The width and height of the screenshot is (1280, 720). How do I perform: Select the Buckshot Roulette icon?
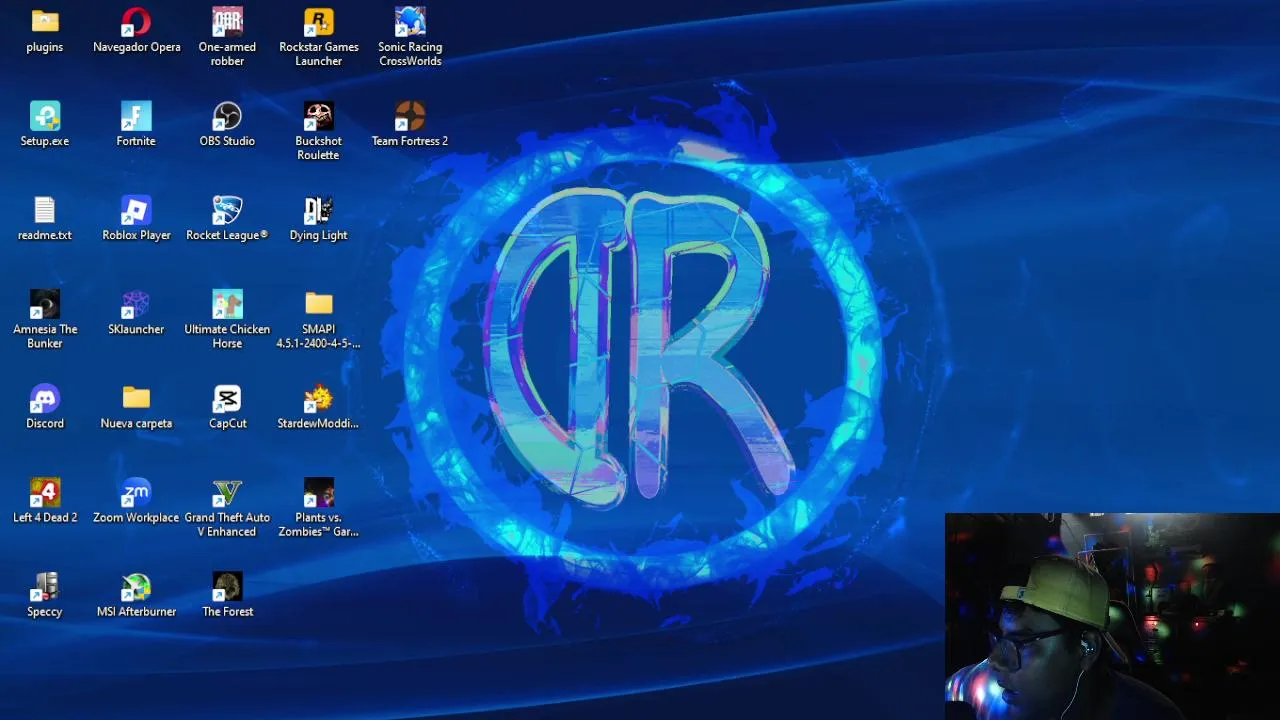(318, 116)
